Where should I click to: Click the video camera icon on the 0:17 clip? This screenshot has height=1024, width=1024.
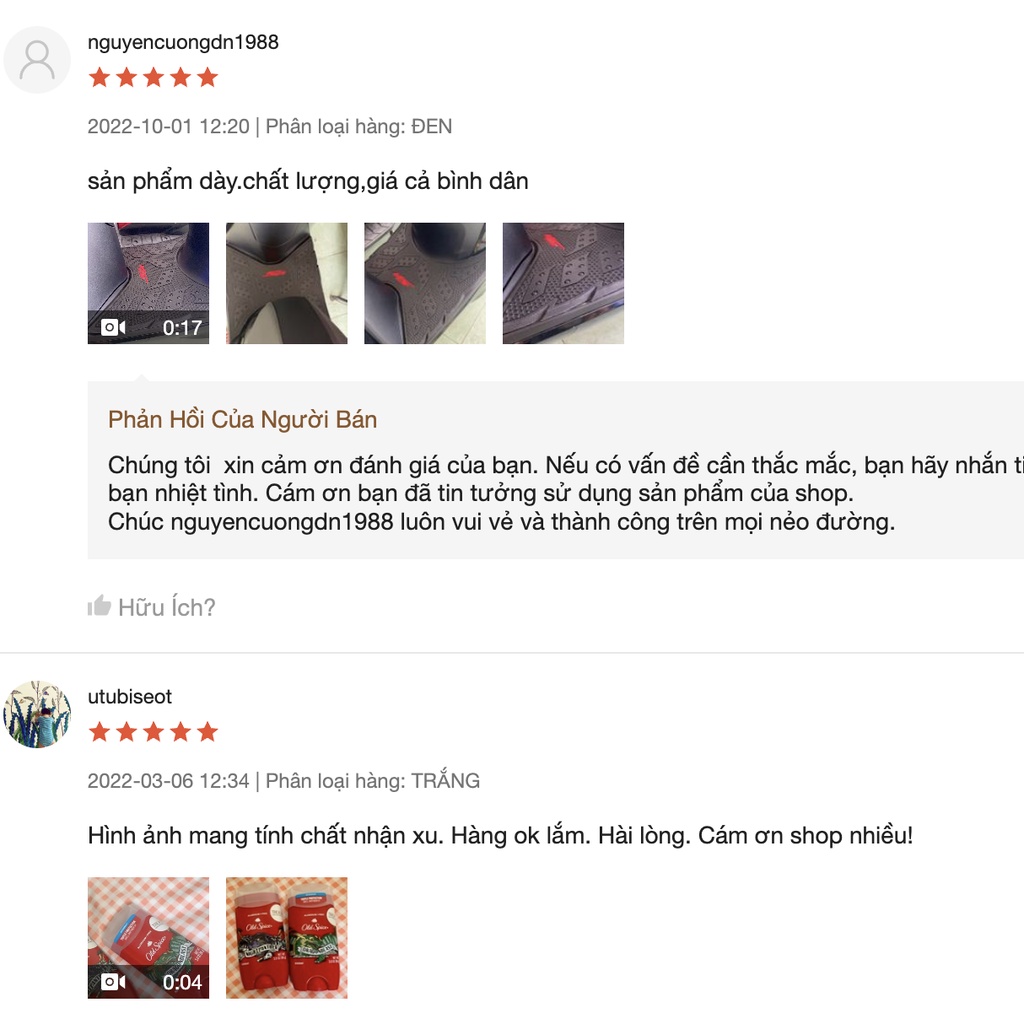coord(113,327)
